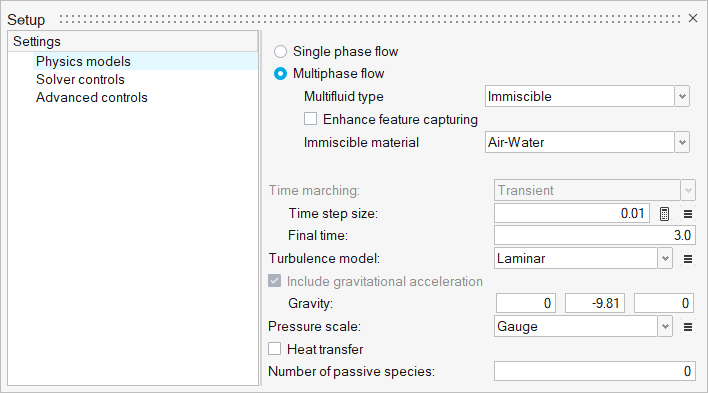Enable Enhance feature capturing checkbox
Screen dimensions: 708x393
tap(310, 119)
